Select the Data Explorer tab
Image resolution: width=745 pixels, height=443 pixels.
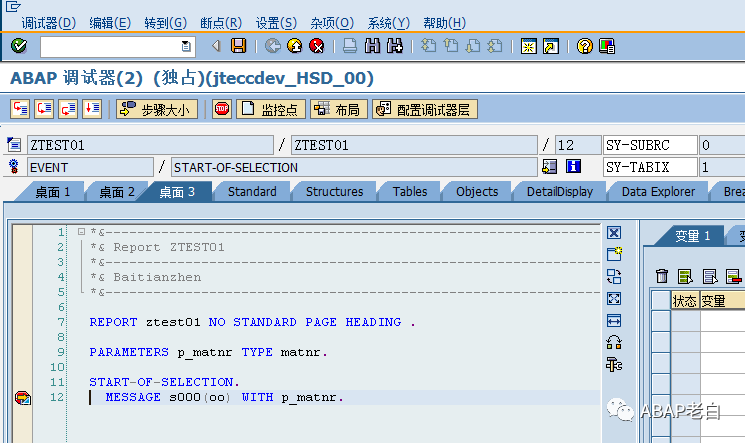(658, 192)
